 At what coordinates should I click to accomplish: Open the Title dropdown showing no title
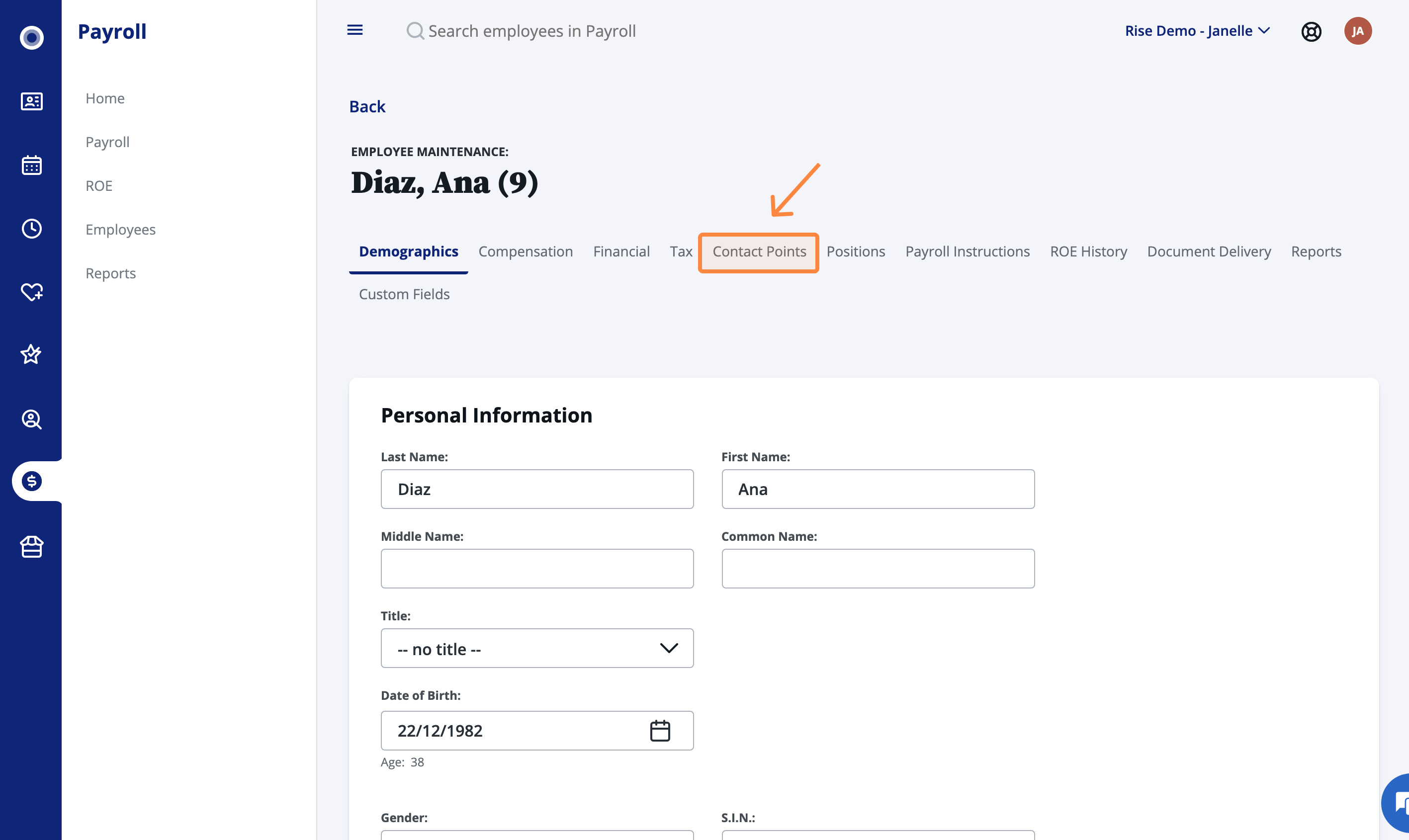(x=537, y=648)
